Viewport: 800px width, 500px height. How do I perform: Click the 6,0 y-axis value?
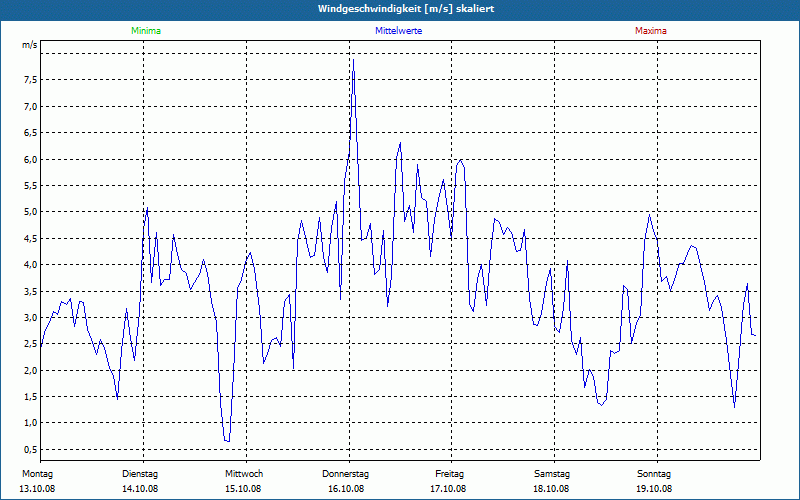30,159
